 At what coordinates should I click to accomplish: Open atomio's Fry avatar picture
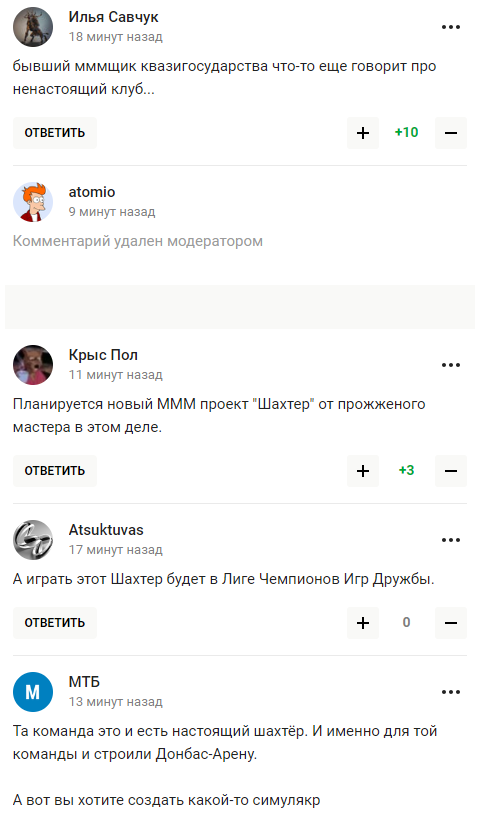pyautogui.click(x=33, y=202)
